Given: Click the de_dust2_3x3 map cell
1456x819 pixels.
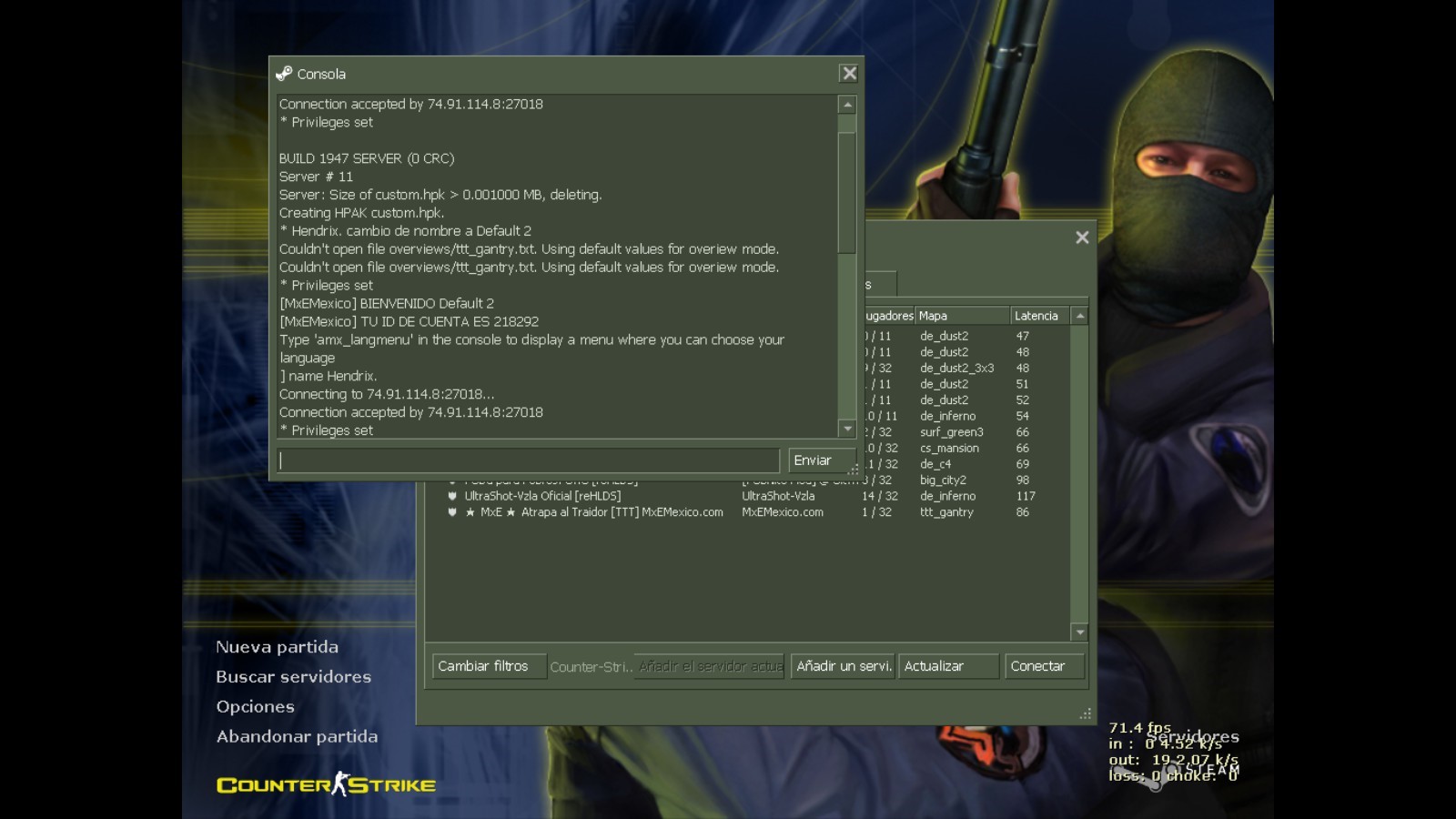Looking at the screenshot, I should 956,369.
